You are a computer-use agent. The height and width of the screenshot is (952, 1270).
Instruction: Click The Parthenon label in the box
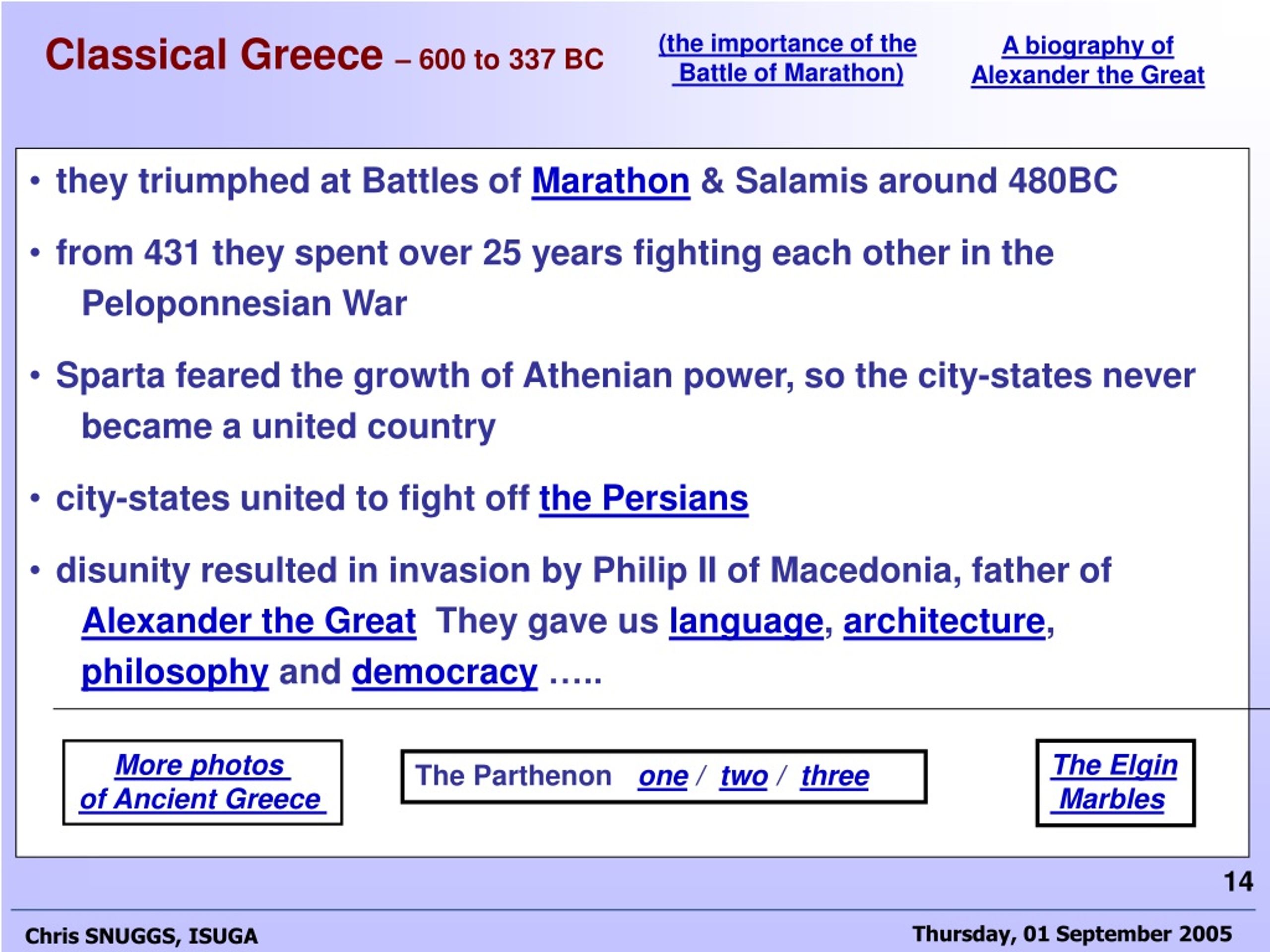pos(513,776)
